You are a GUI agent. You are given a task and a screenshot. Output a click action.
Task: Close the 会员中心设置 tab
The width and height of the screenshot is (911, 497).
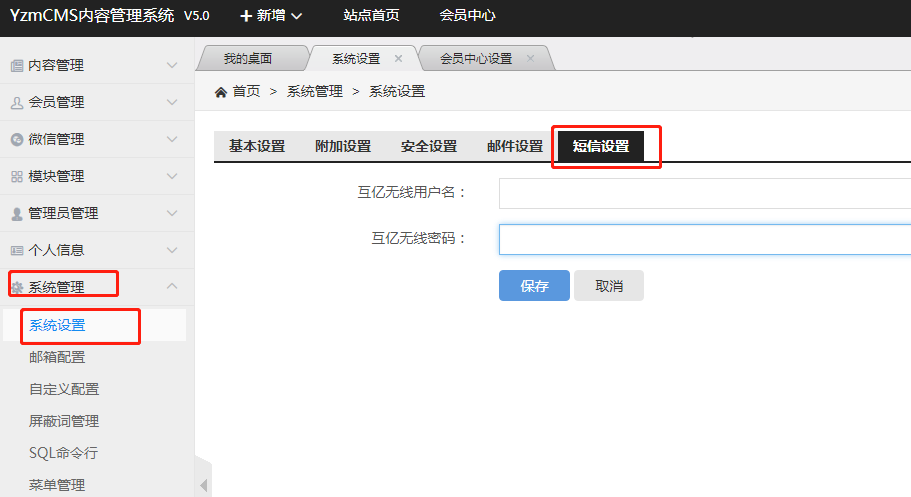point(530,58)
